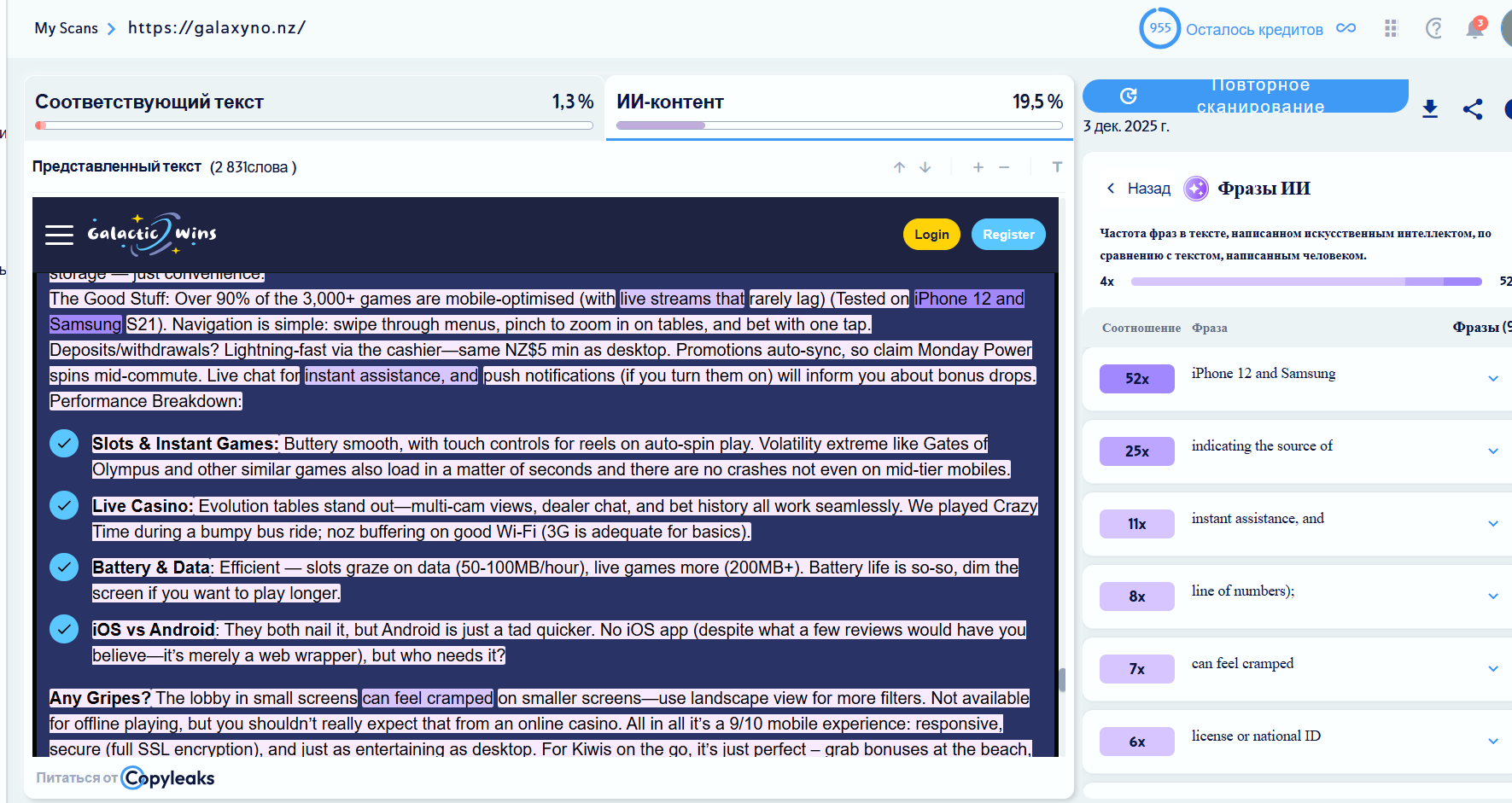Expand the 'license or national ID' phrase row
This screenshot has width=1512, height=803.
pyautogui.click(x=1493, y=741)
